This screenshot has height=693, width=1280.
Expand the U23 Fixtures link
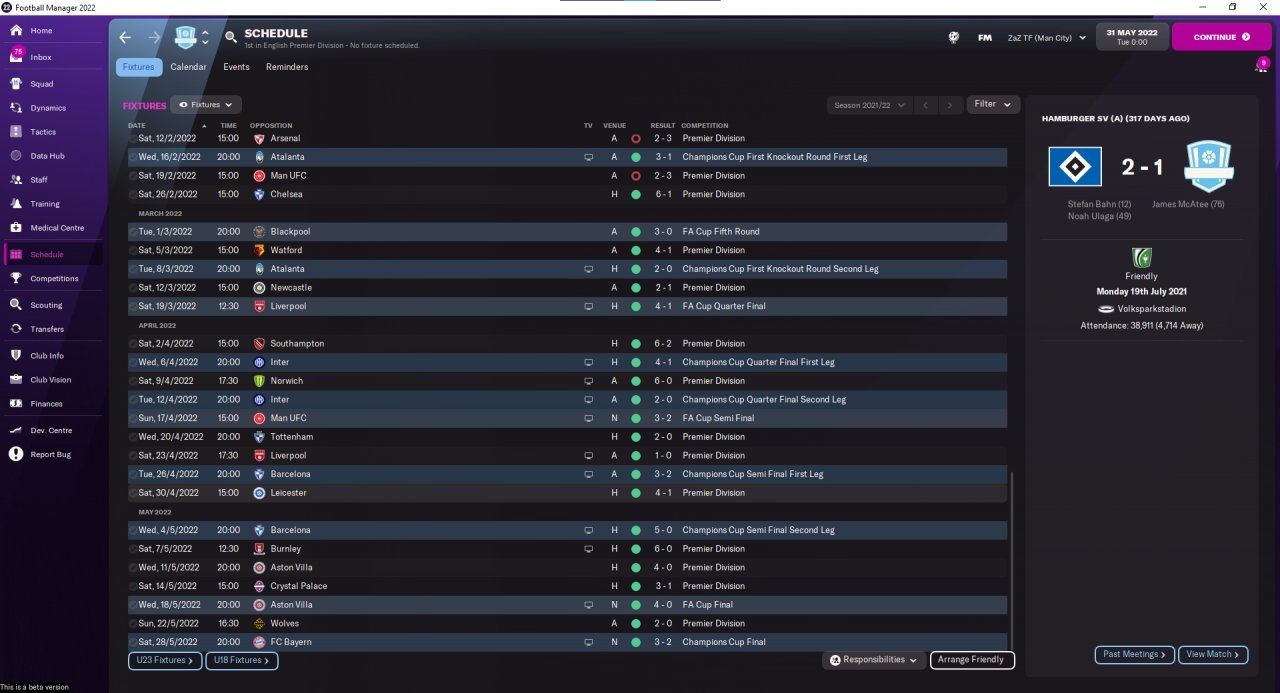click(x=165, y=660)
